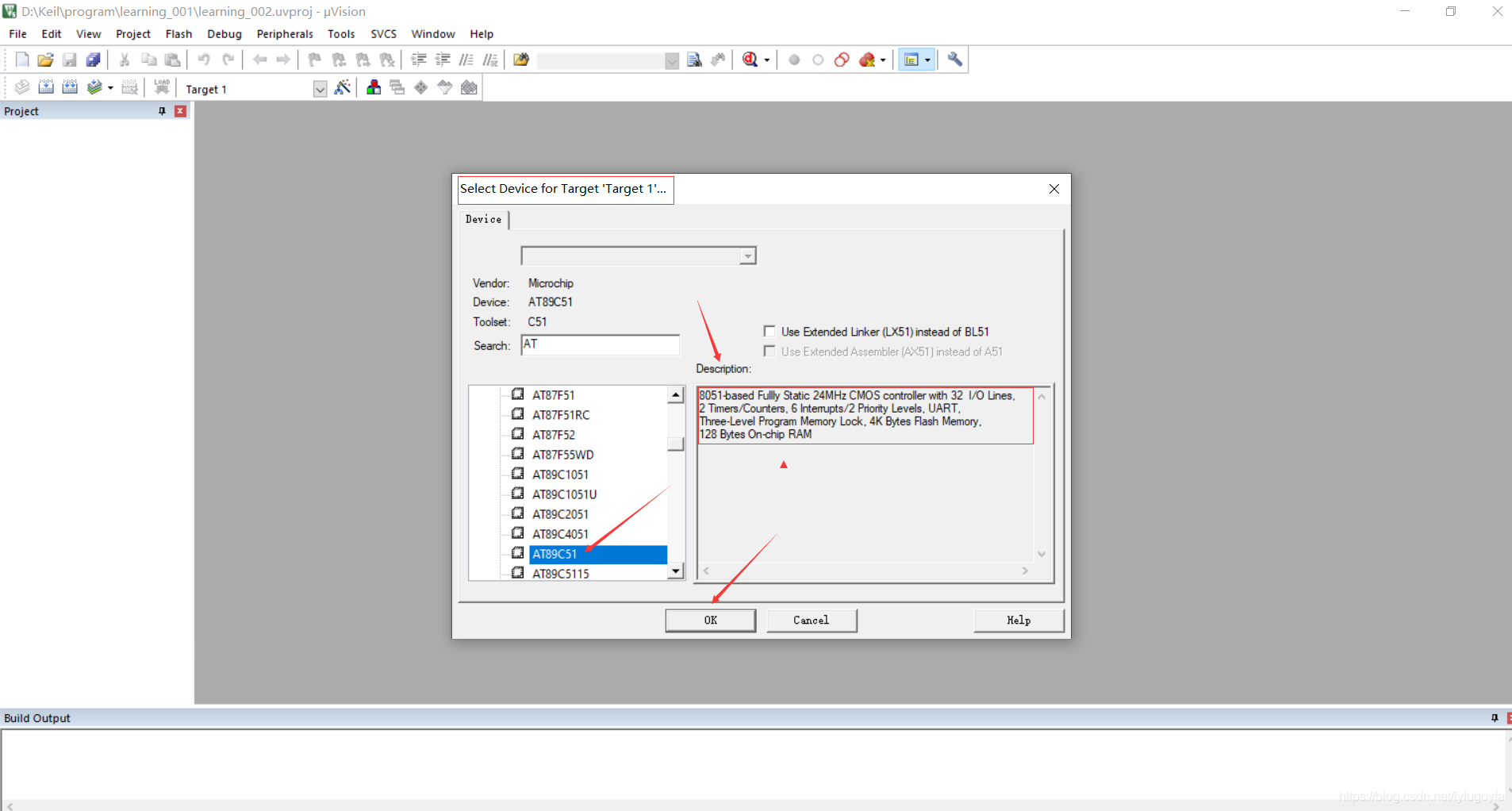
Task: Open the Pack Installer icon
Action: (x=469, y=87)
